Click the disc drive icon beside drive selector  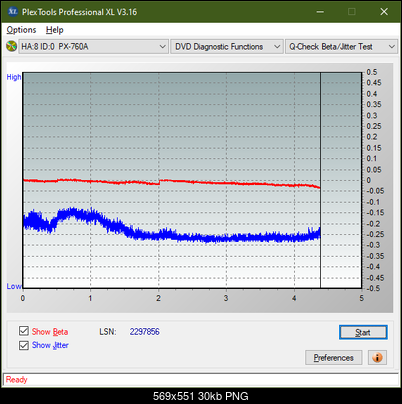[x=11, y=46]
